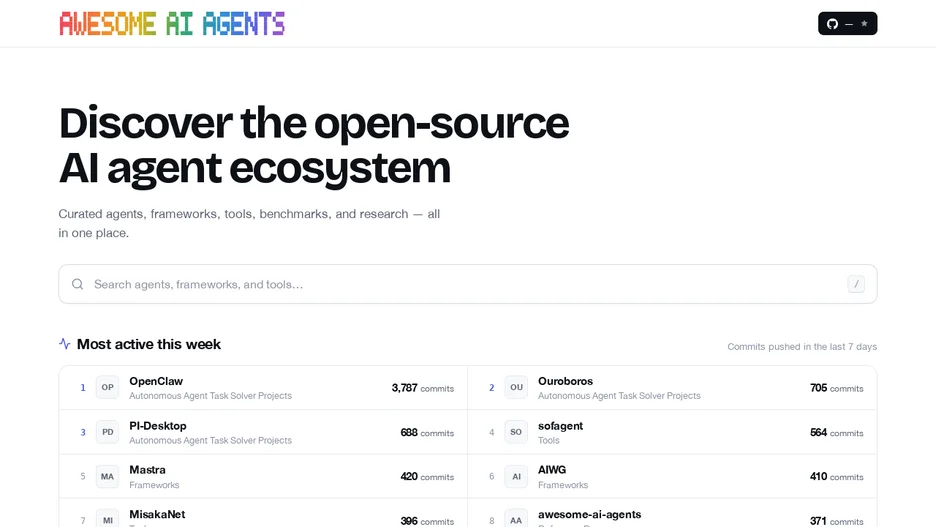Open the MisakaNet project row
Screen dimensions: 936x527
tap(263, 513)
